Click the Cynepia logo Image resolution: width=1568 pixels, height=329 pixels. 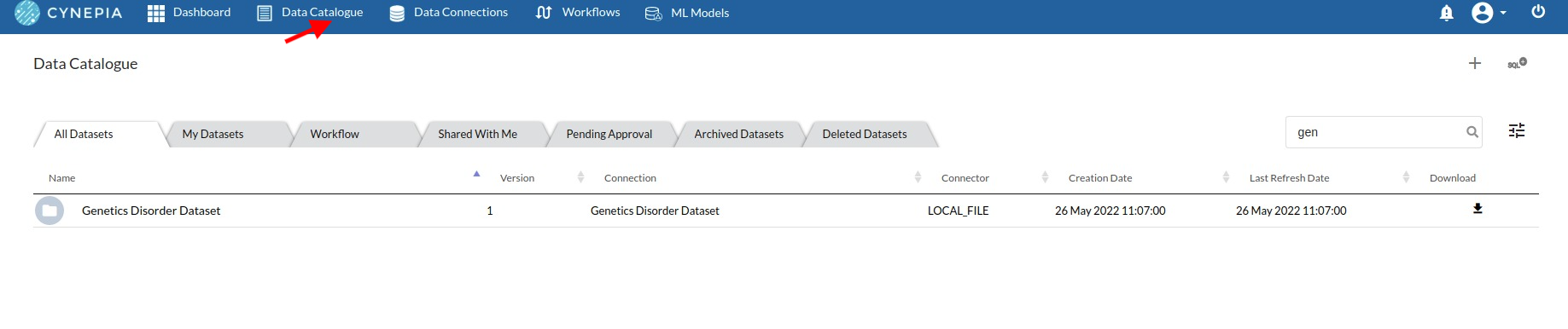click(69, 13)
